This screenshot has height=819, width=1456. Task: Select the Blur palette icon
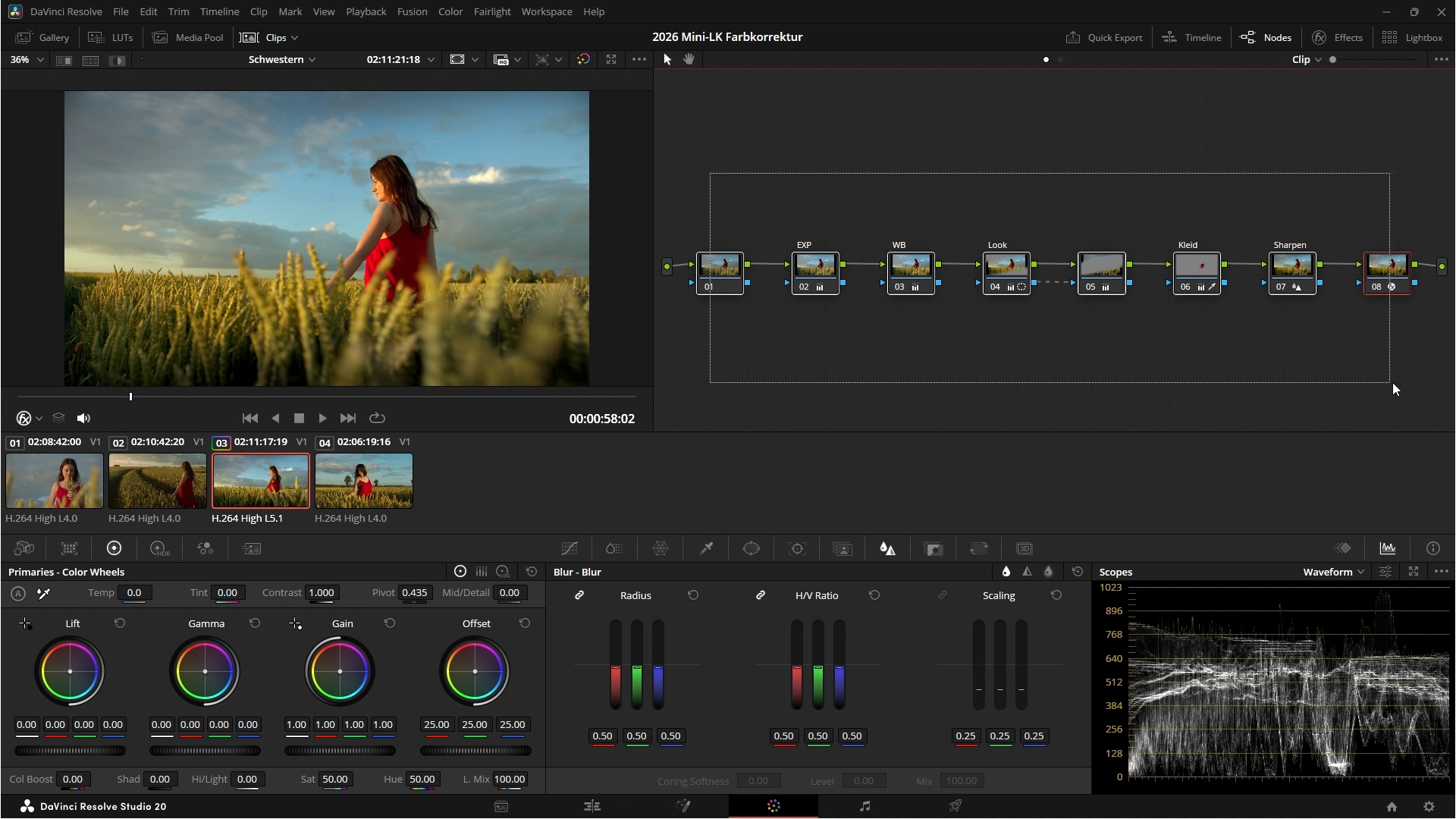coord(887,548)
